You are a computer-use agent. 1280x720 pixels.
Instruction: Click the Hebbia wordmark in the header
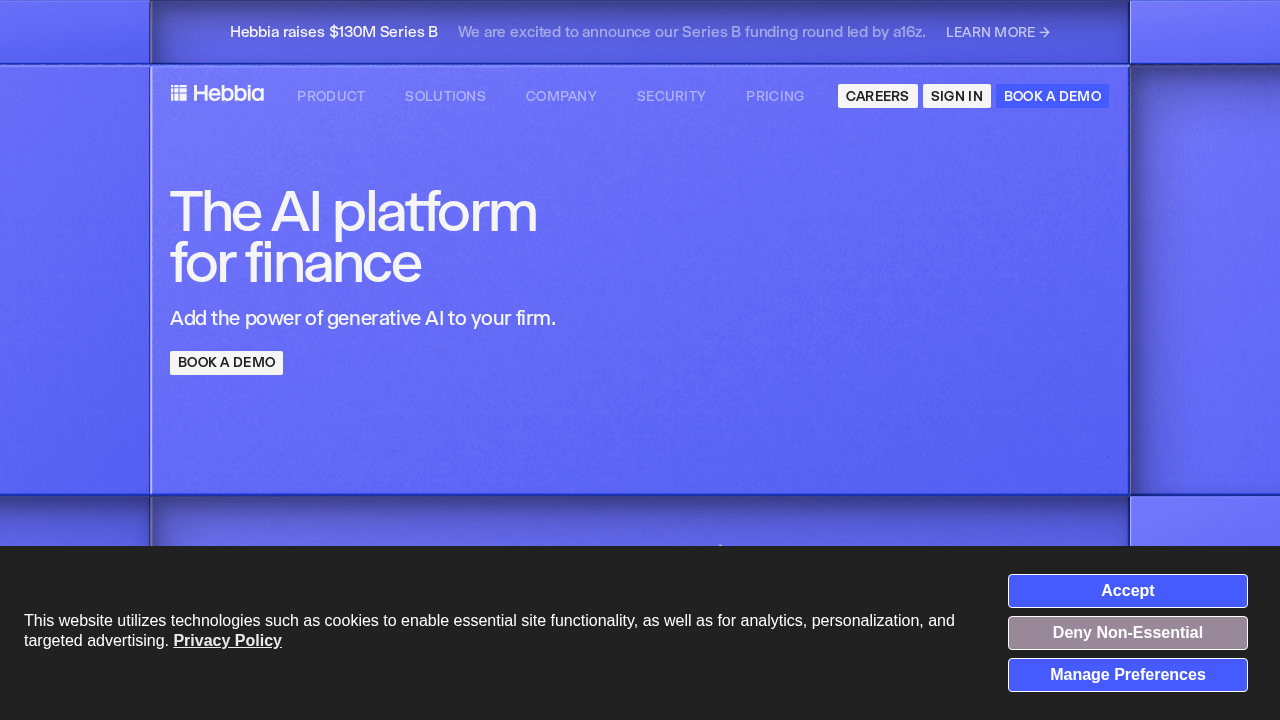pos(228,93)
